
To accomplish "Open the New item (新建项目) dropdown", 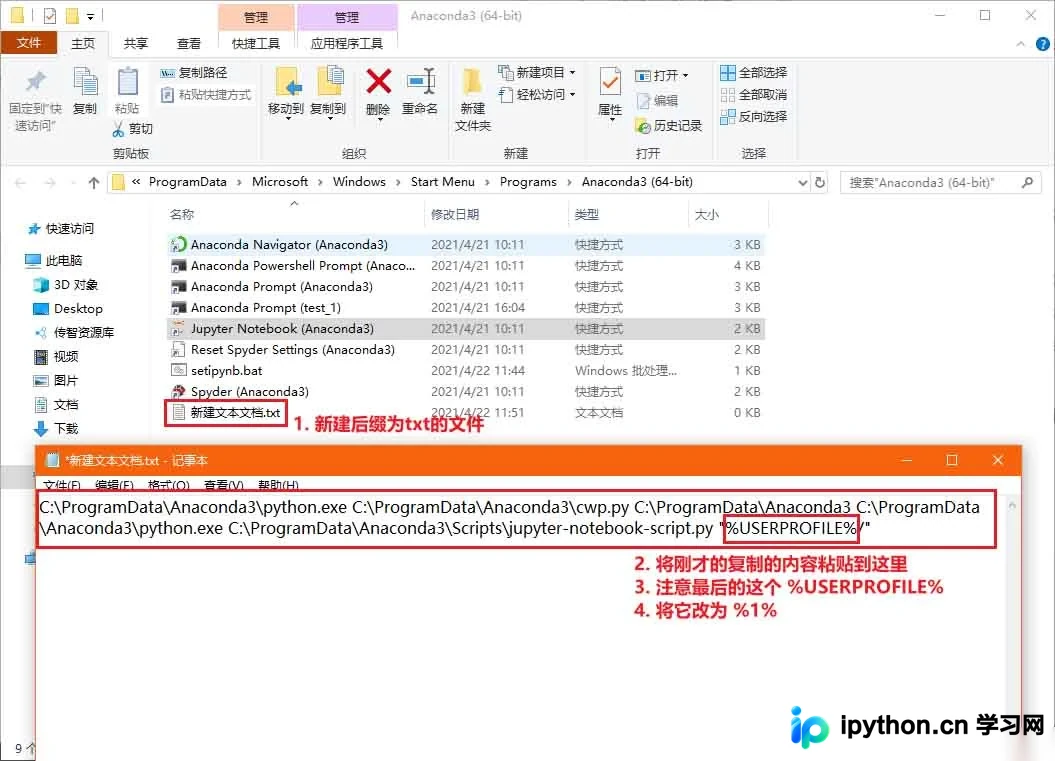I will click(537, 72).
